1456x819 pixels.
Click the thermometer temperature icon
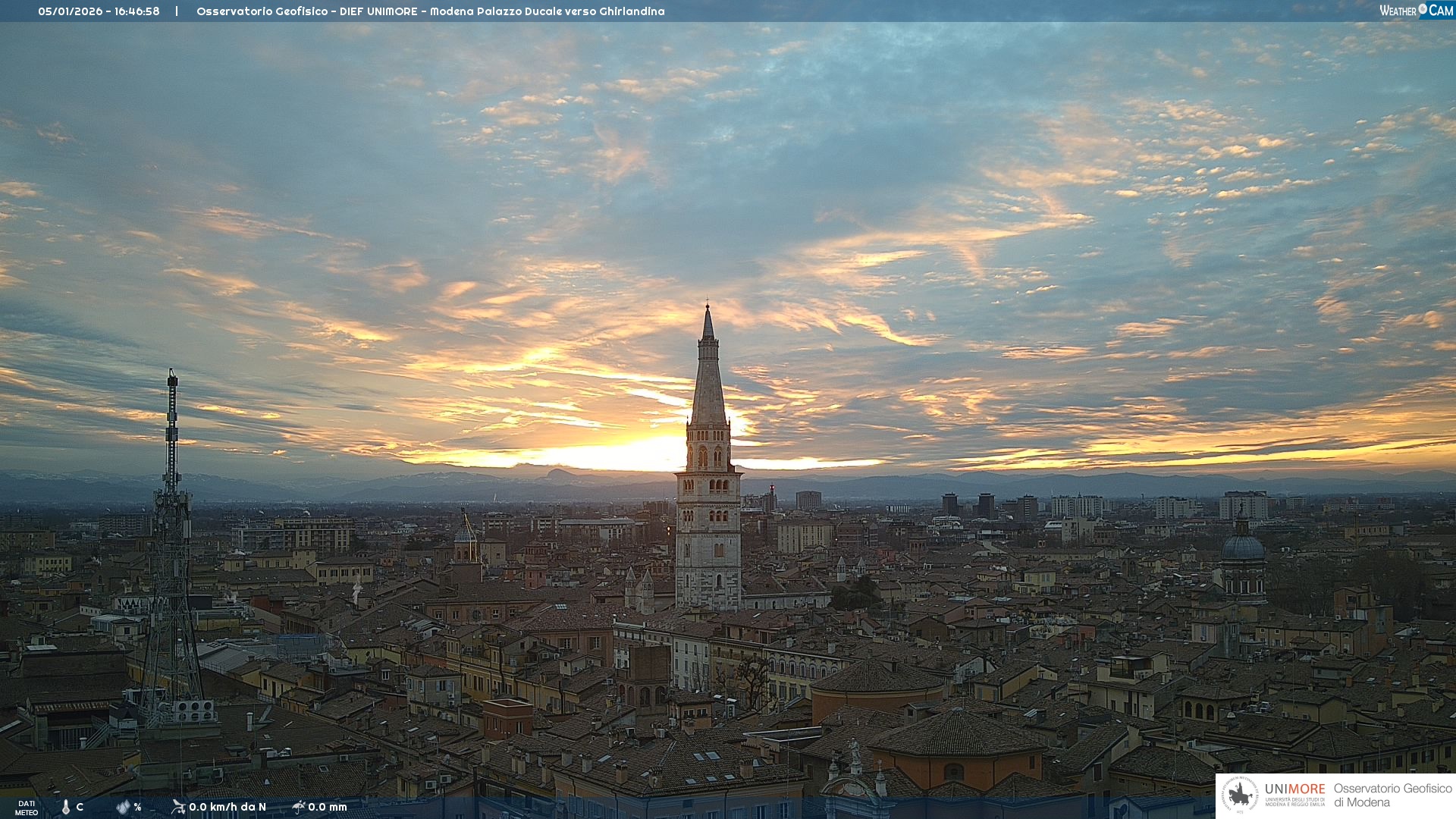[x=66, y=807]
